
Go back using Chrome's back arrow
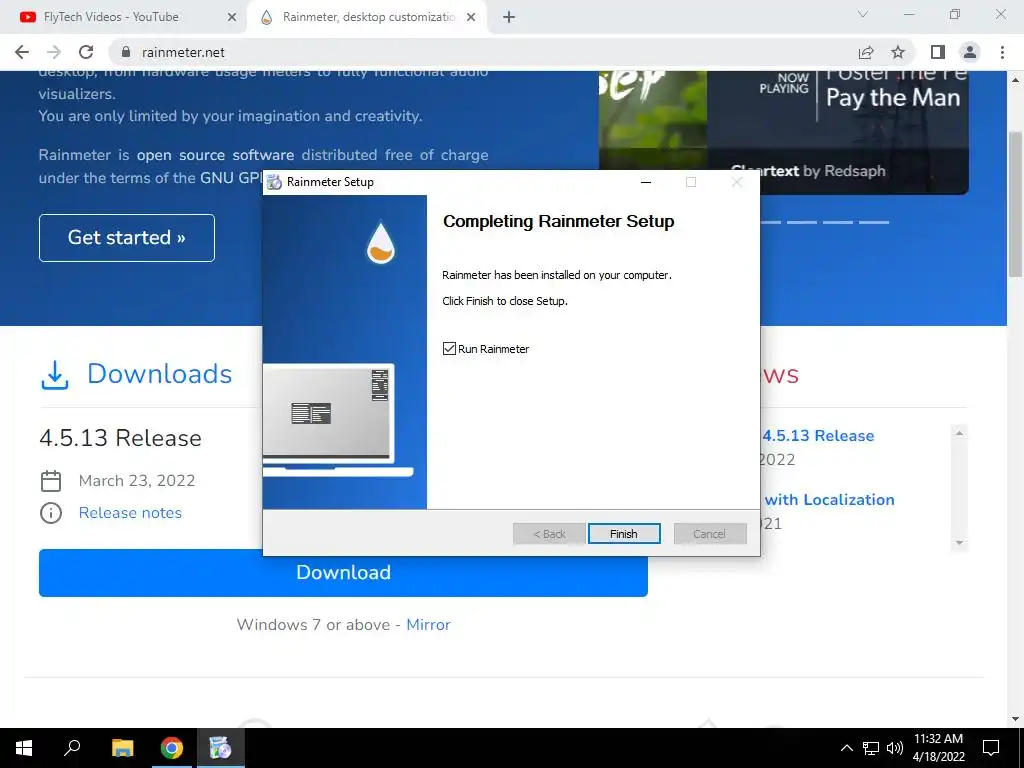(x=22, y=52)
